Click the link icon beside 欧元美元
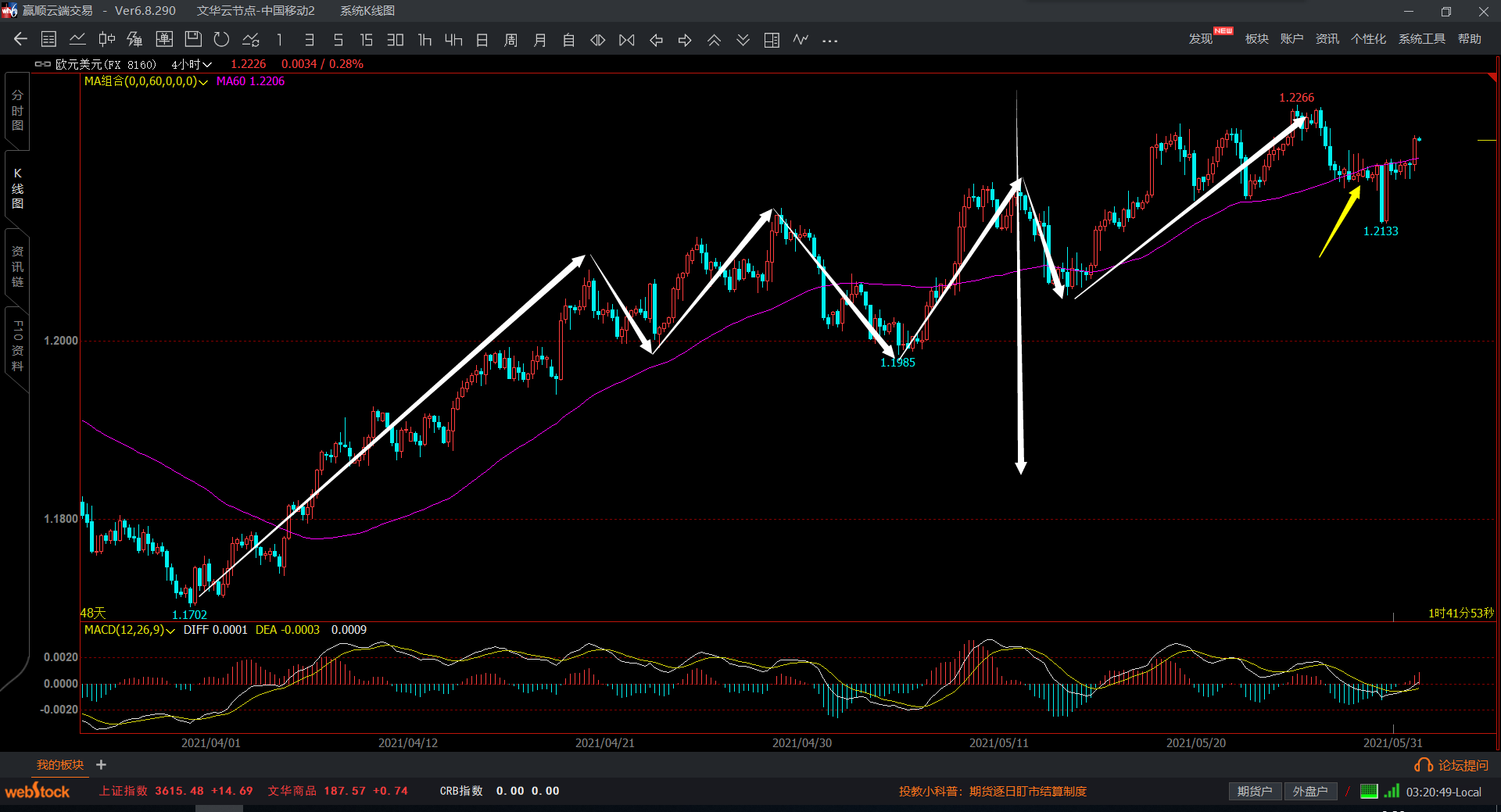The height and width of the screenshot is (812, 1501). pyautogui.click(x=43, y=64)
